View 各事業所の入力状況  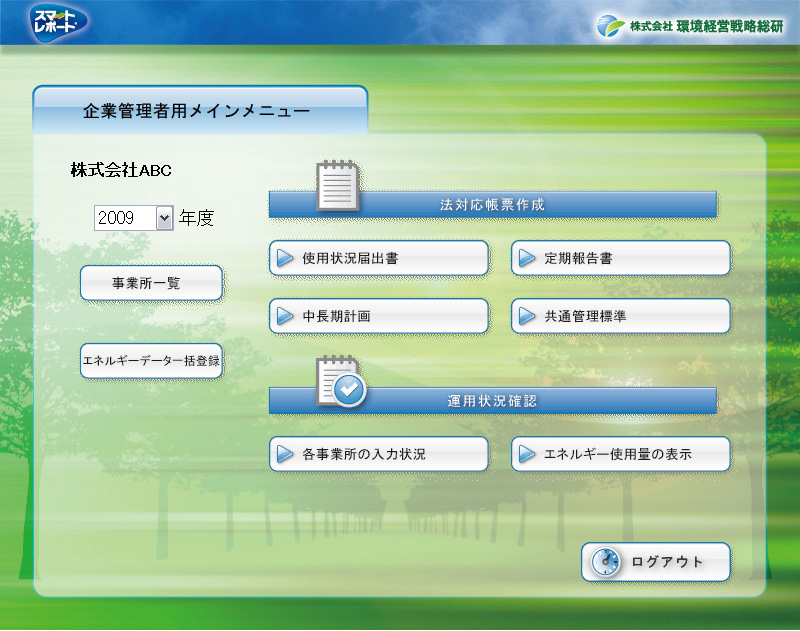[x=379, y=454]
